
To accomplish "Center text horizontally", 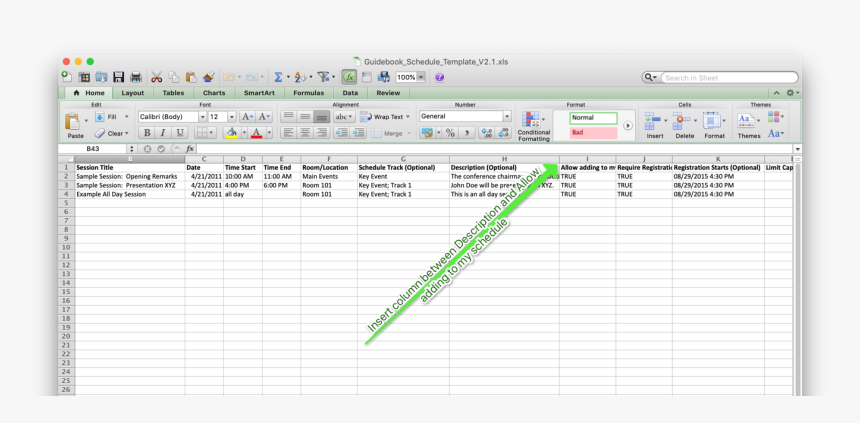I will click(305, 133).
